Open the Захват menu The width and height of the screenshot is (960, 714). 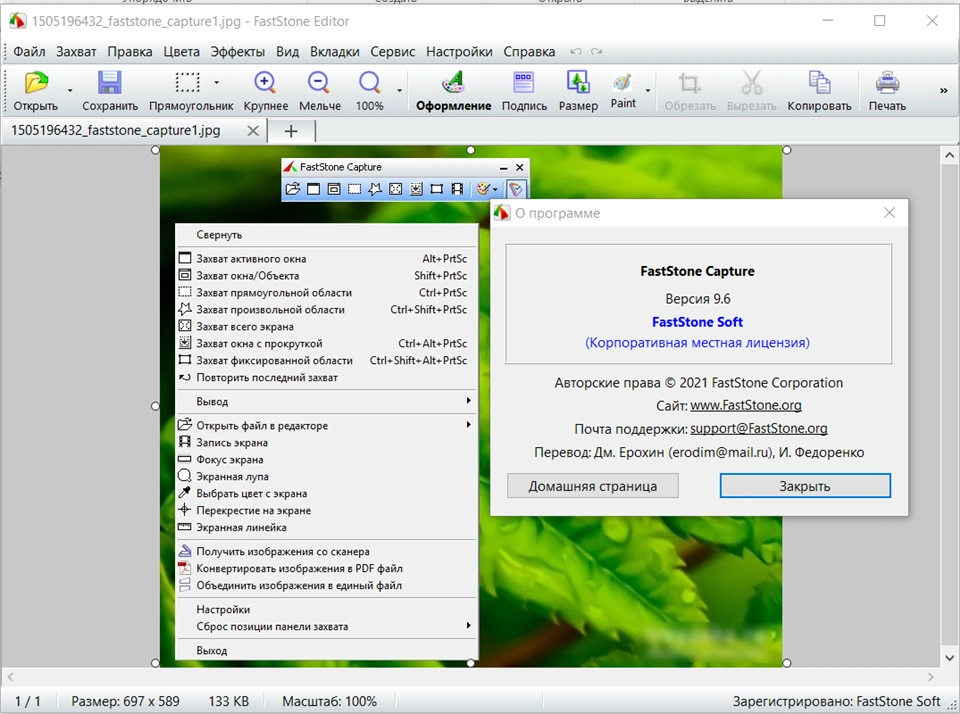click(x=76, y=51)
